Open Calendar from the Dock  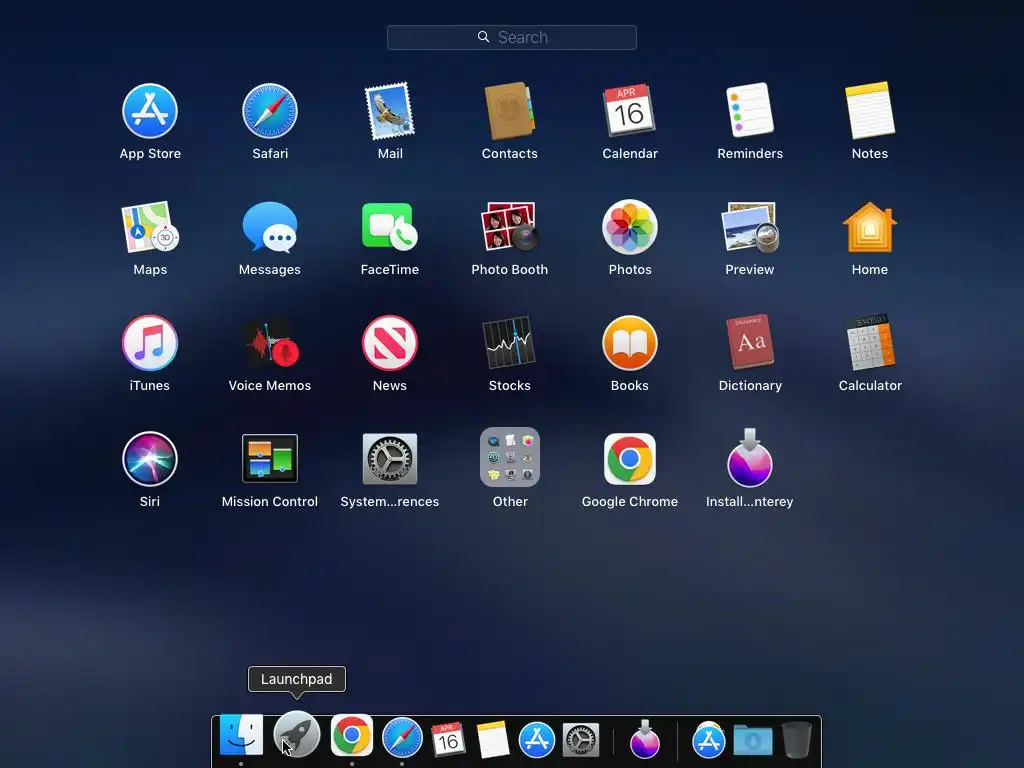[x=447, y=739]
